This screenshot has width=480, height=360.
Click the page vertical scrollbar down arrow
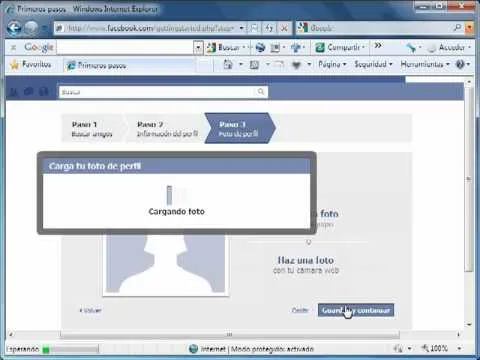click(x=469, y=324)
